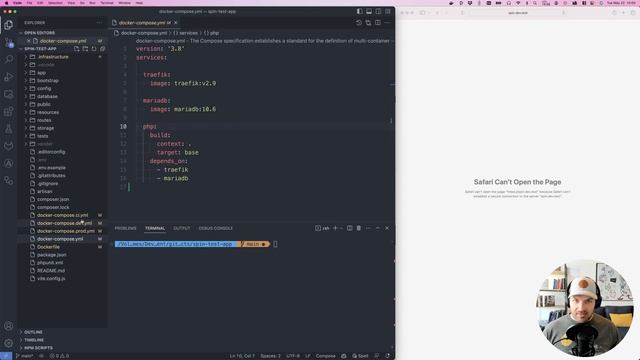Open the Dockerfile in file tree
Screen dimensions: 640x360
pyautogui.click(x=48, y=247)
